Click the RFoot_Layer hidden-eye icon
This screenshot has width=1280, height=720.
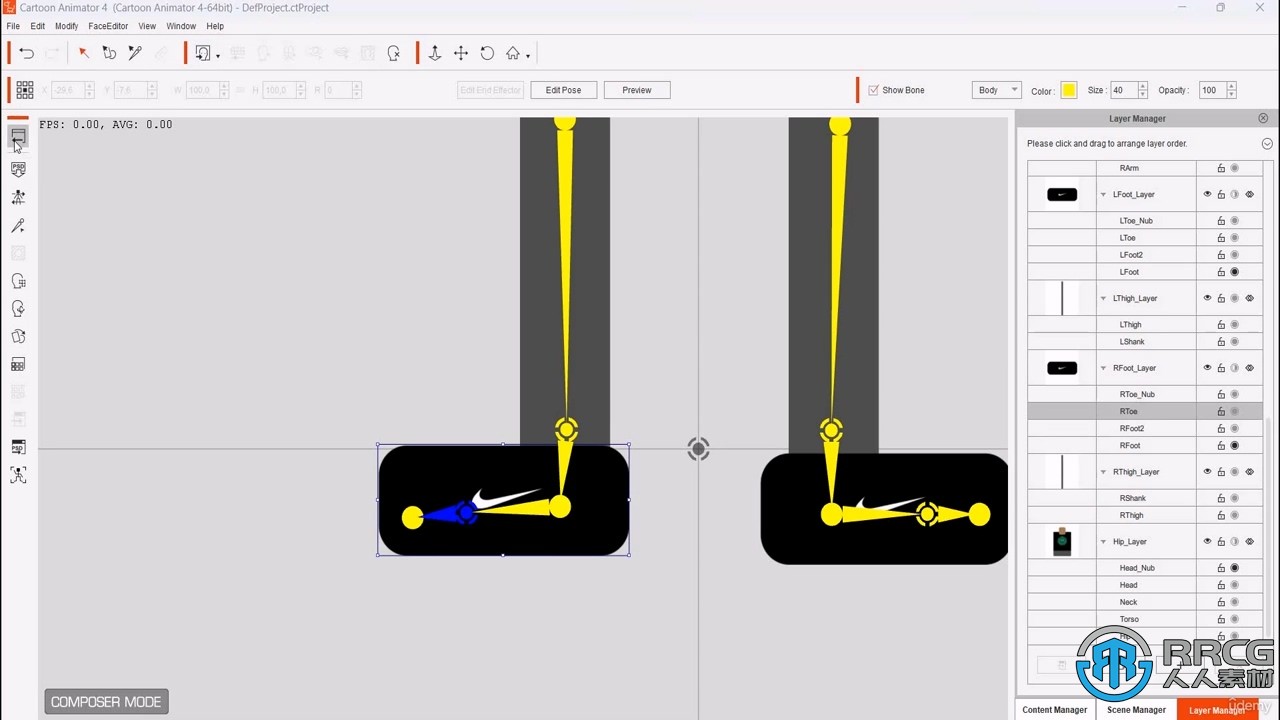[1249, 368]
